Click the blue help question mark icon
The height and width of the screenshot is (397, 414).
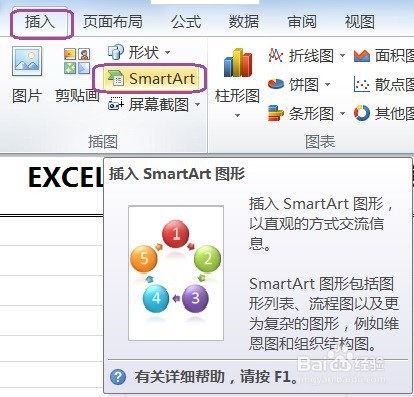[118, 377]
